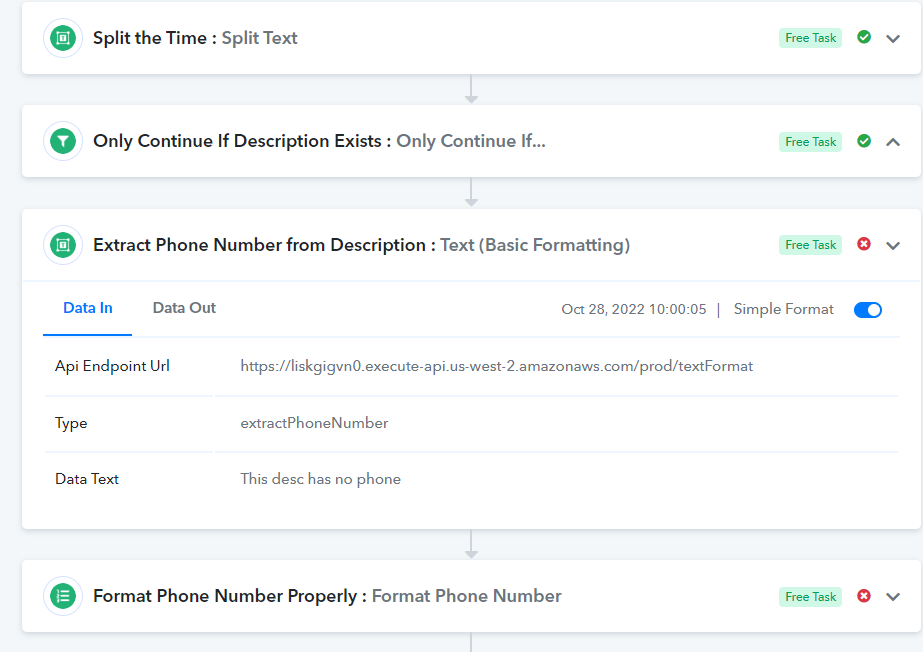Click the extractPhoneNumber type value

[x=314, y=423]
